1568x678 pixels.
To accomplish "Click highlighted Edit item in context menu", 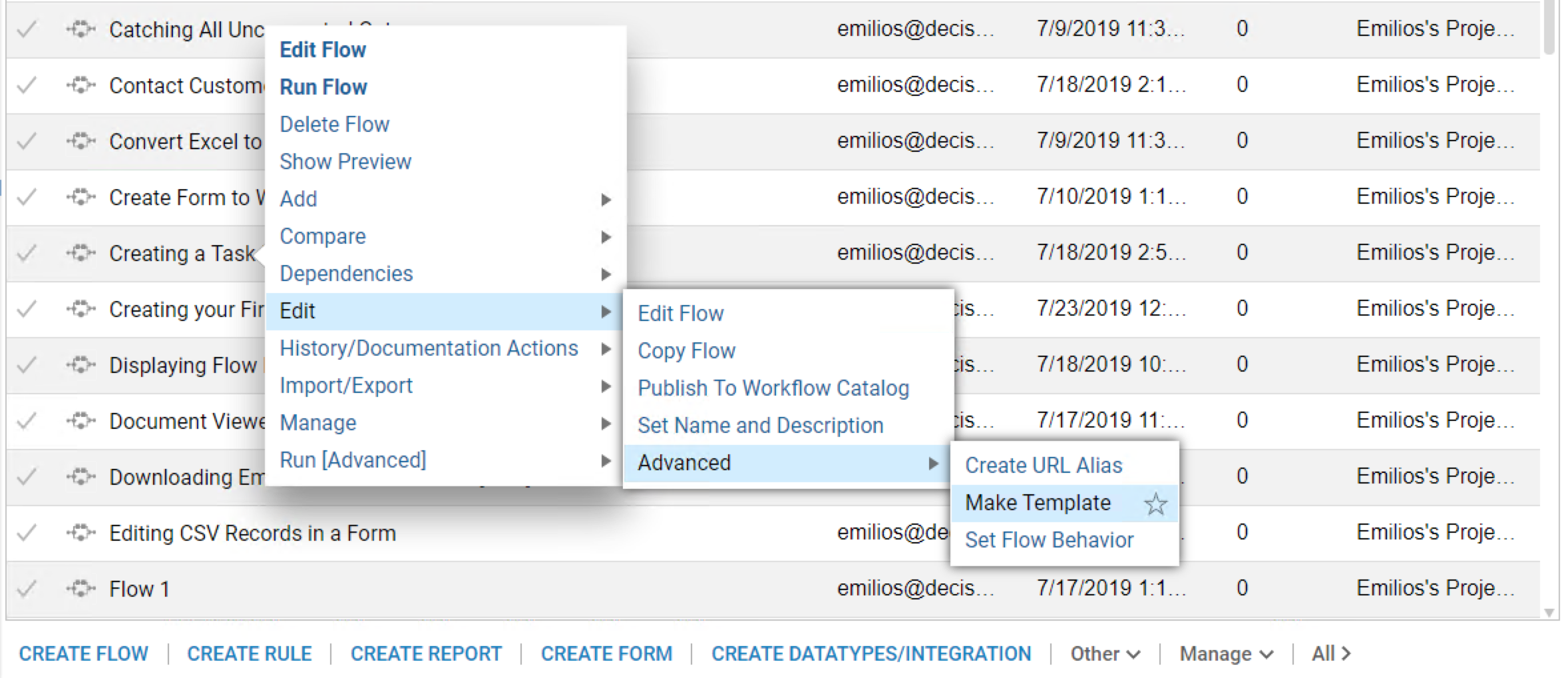I will [x=445, y=311].
